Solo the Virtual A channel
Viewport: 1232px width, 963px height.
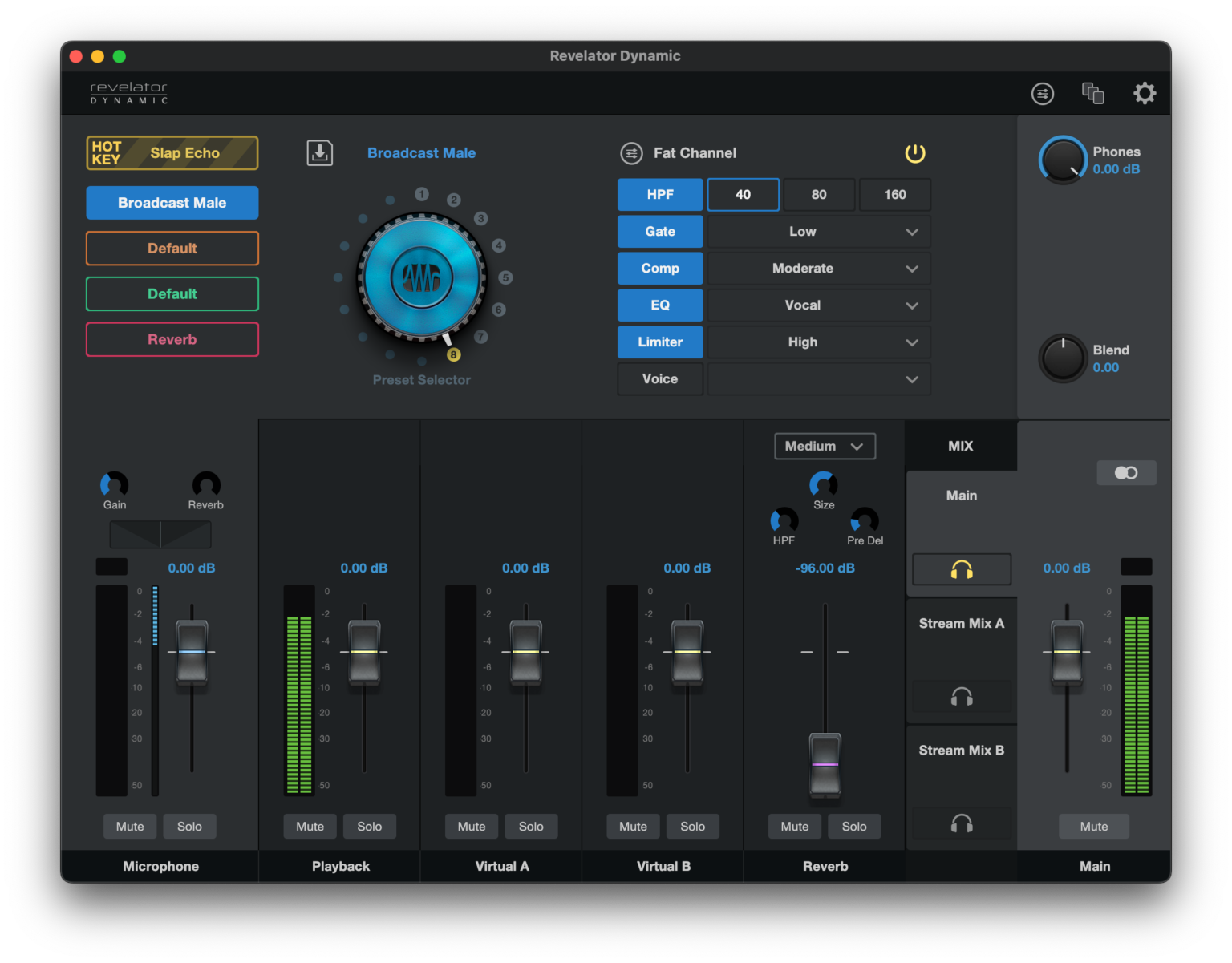click(x=531, y=827)
